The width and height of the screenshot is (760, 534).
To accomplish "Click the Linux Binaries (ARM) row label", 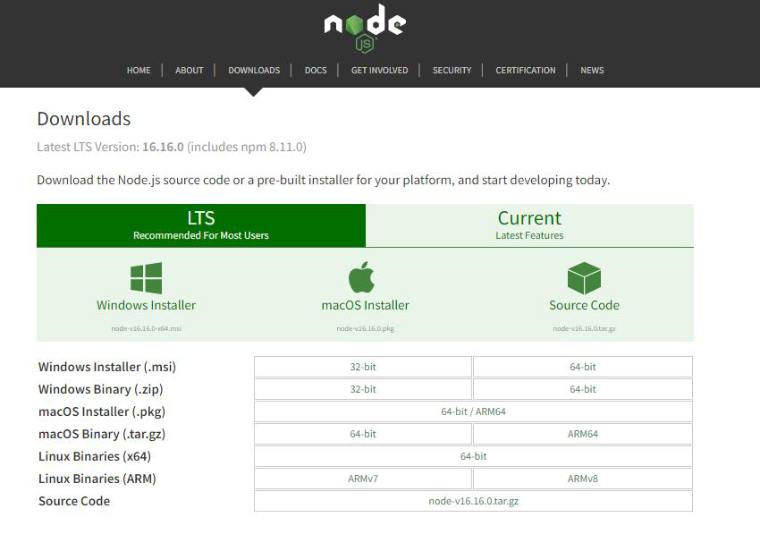I will tap(97, 479).
